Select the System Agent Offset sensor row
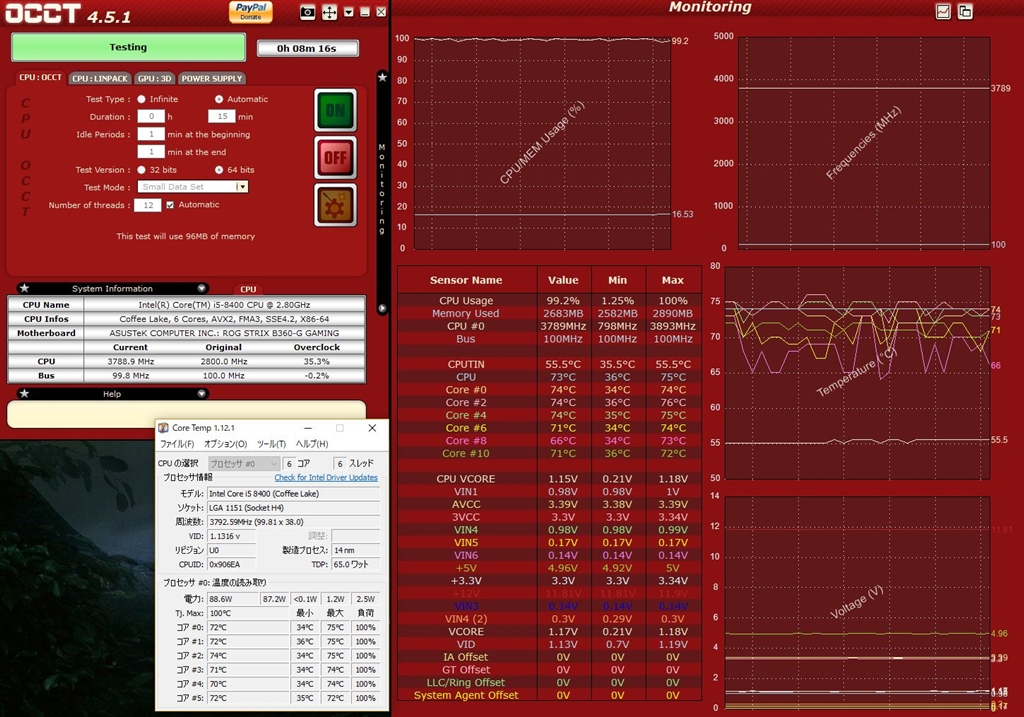This screenshot has height=717, width=1024. point(549,695)
